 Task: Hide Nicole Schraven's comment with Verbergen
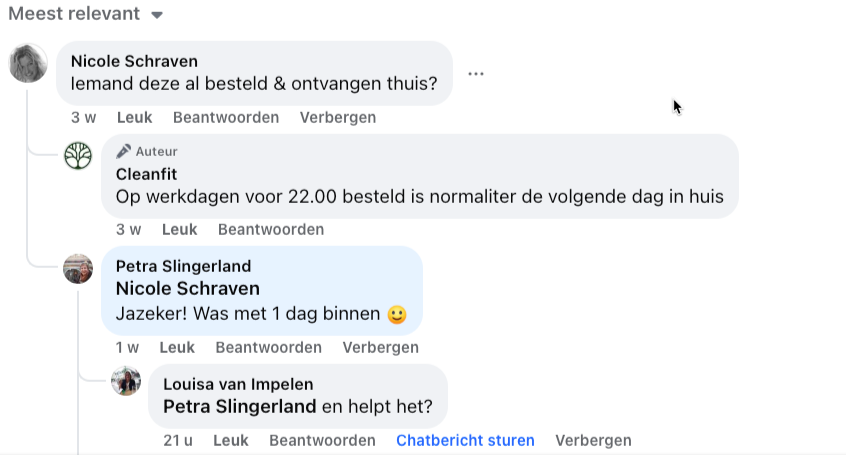pos(338,117)
